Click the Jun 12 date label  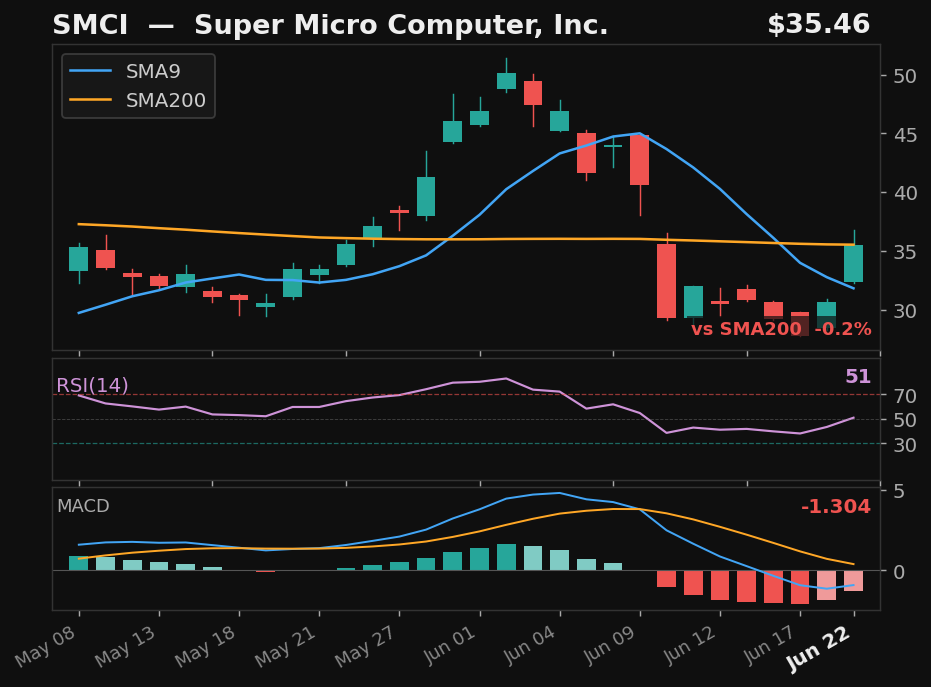(x=691, y=644)
